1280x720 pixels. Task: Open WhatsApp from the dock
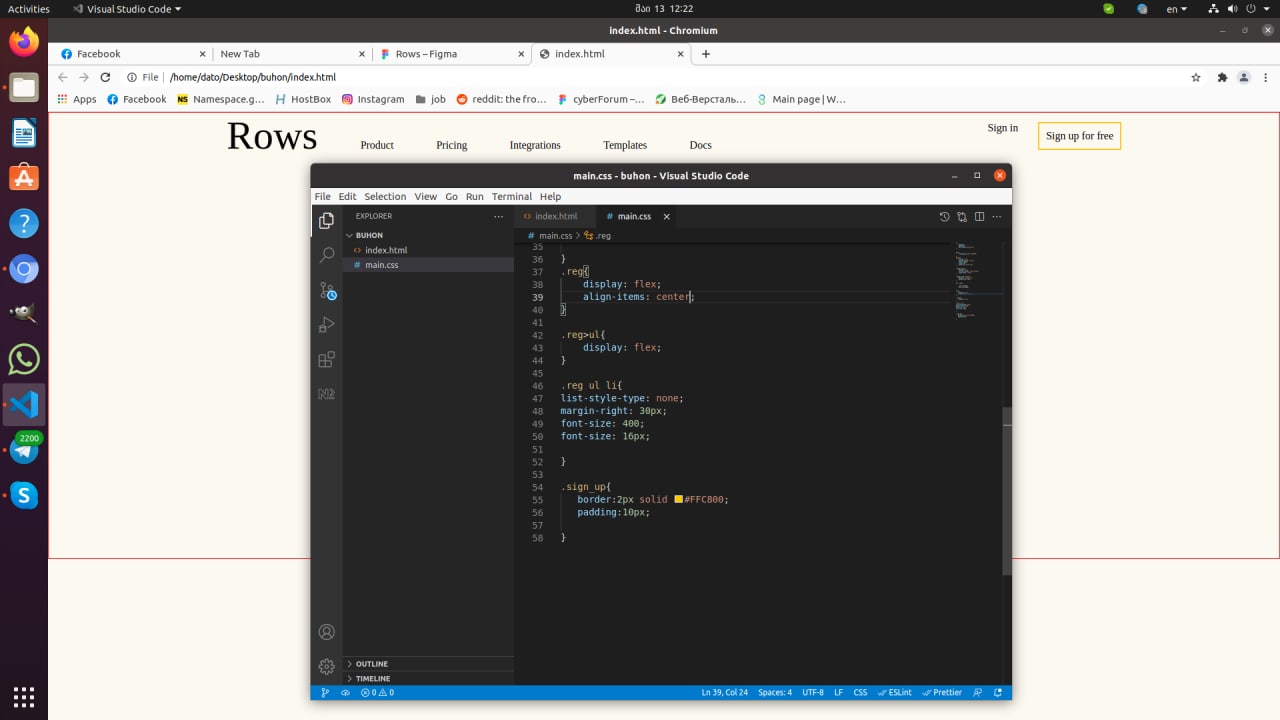point(24,359)
